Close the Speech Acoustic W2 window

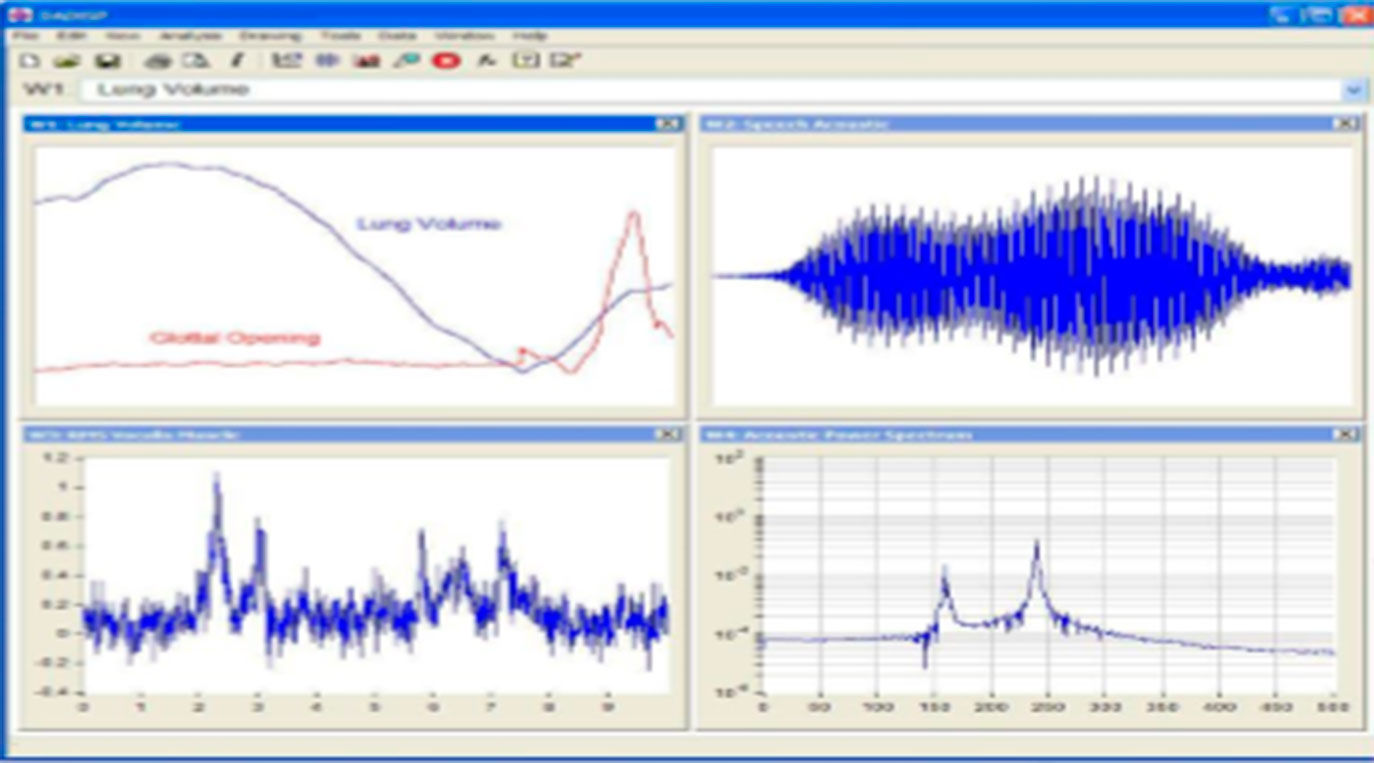point(1346,124)
